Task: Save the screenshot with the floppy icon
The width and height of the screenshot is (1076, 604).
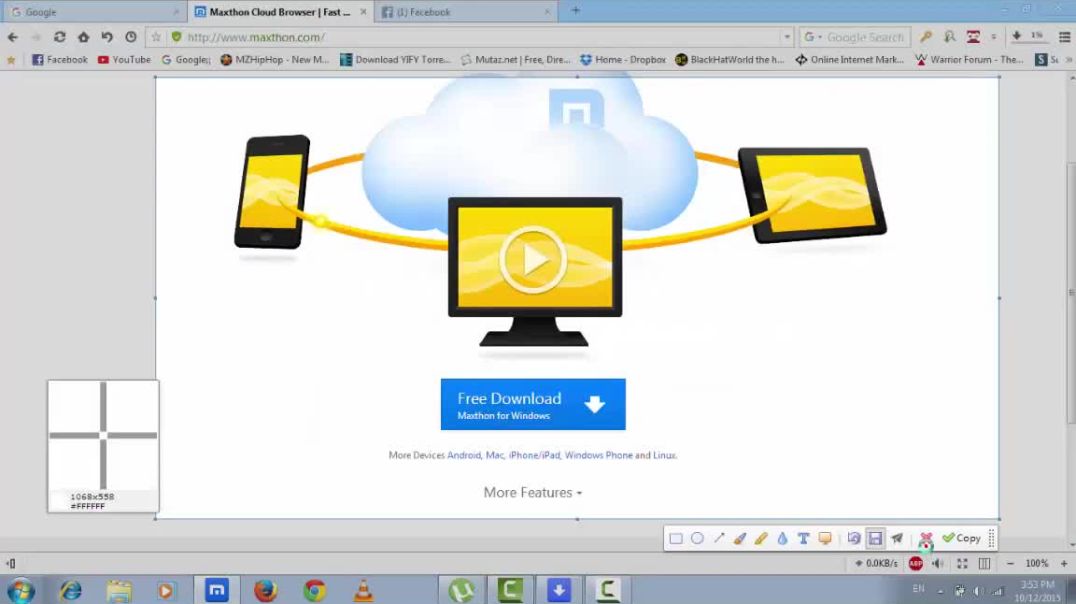Action: tap(876, 539)
